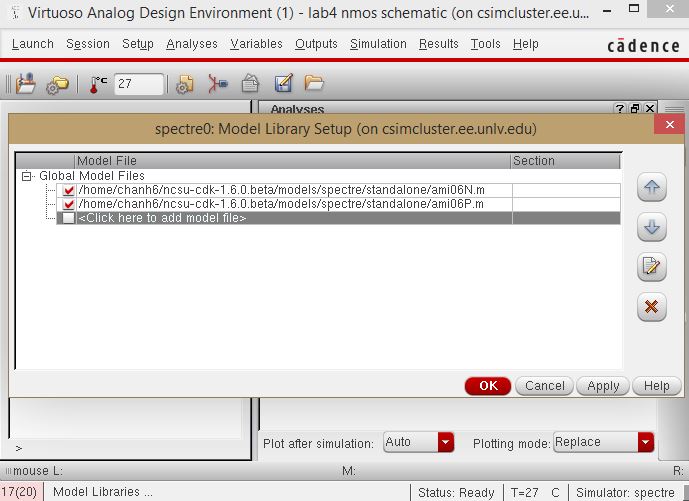Click the dialog Help button
The width and height of the screenshot is (689, 501).
pos(656,386)
